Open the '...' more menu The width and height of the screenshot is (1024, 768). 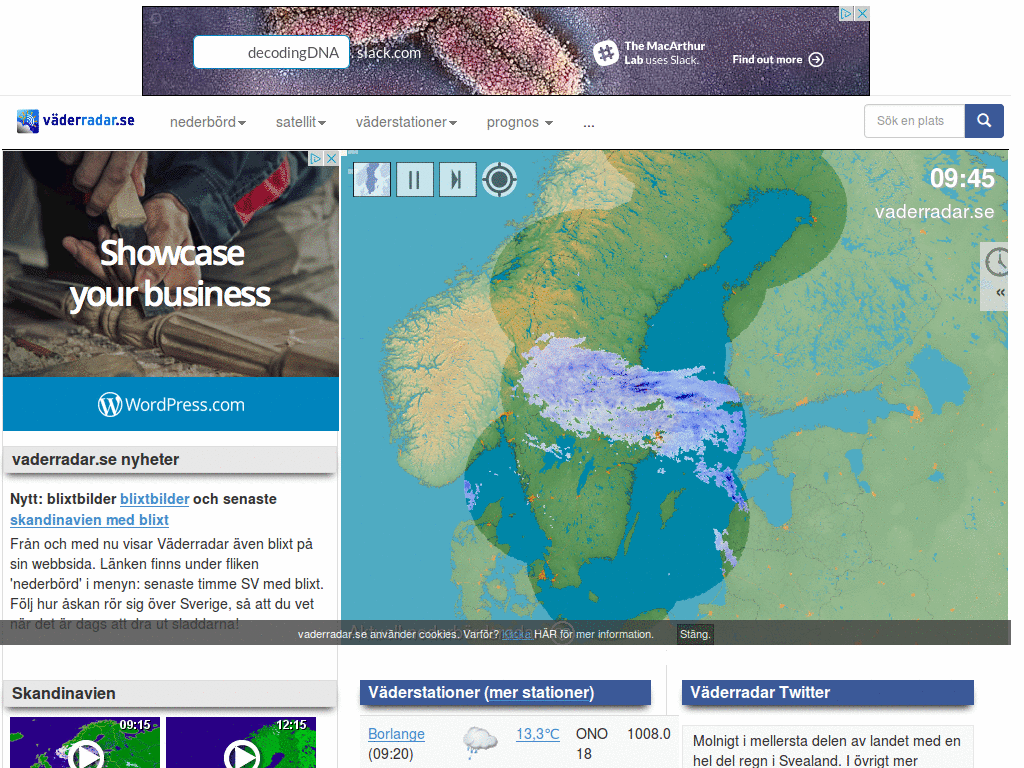click(589, 123)
